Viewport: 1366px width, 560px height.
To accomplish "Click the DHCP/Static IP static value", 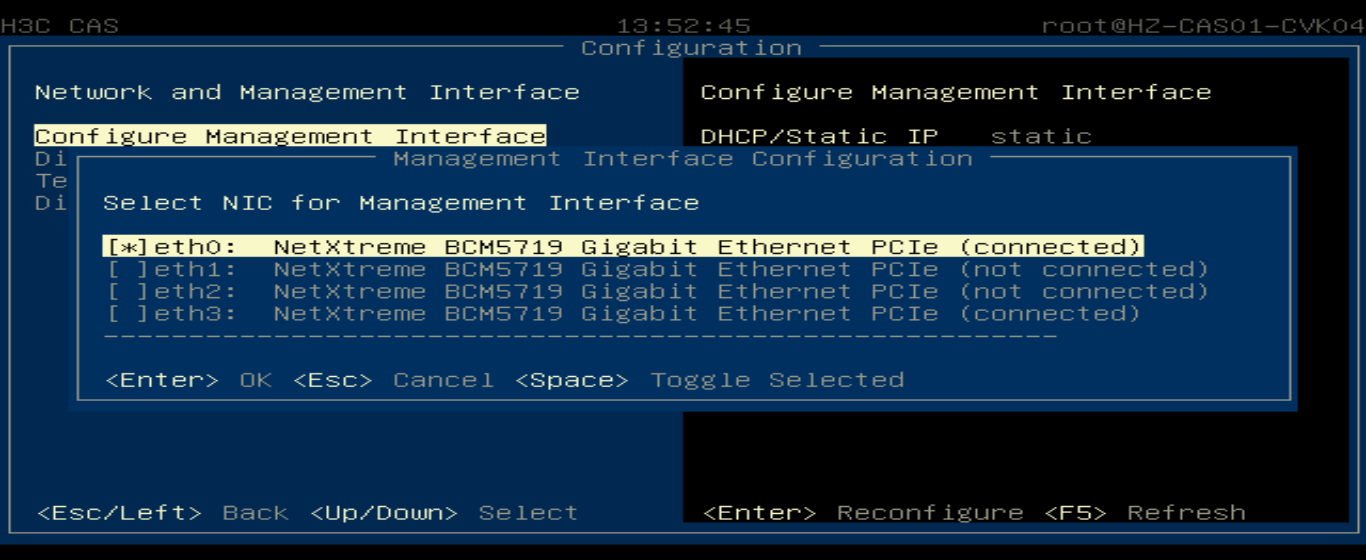I will click(1041, 136).
